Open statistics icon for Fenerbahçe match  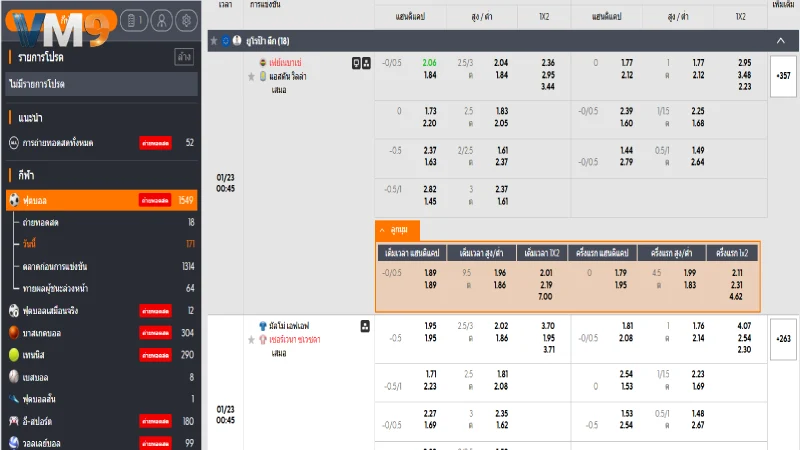(x=356, y=63)
